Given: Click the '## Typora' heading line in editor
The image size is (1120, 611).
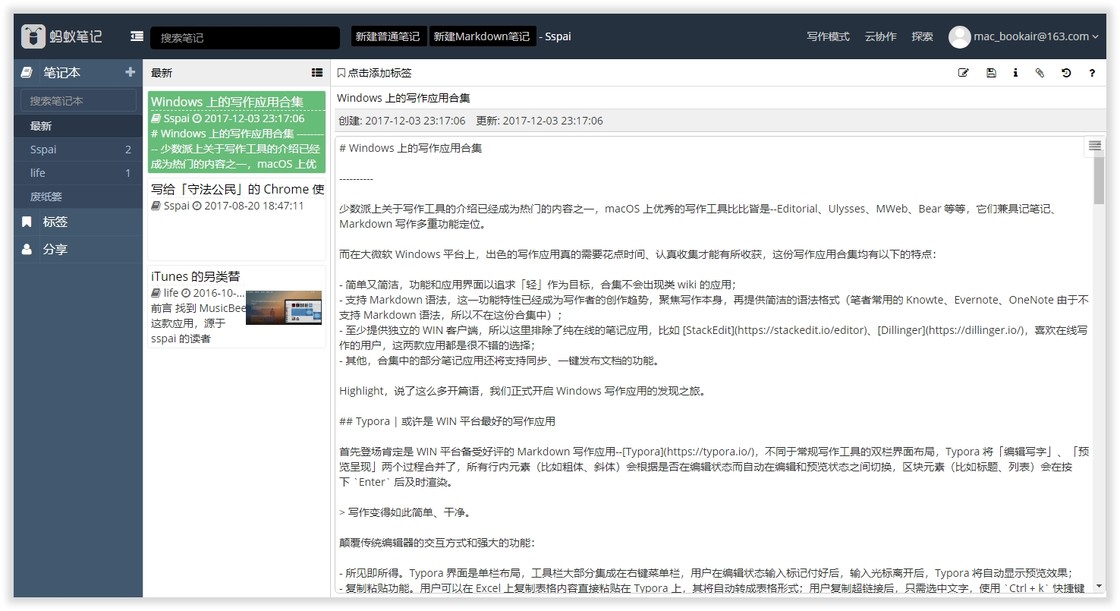Looking at the screenshot, I should [x=447, y=422].
